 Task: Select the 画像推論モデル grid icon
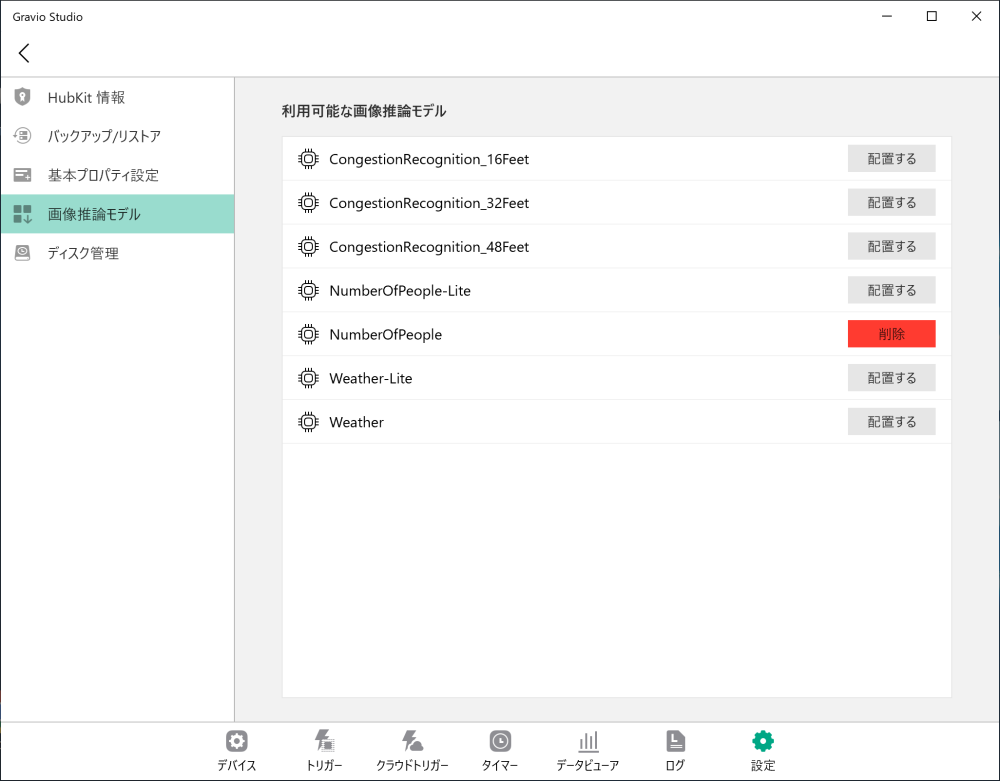22,214
